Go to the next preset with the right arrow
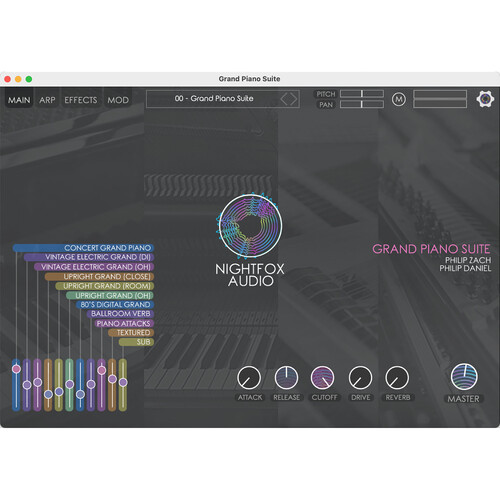Screen dimensions: 500x500 tap(293, 99)
